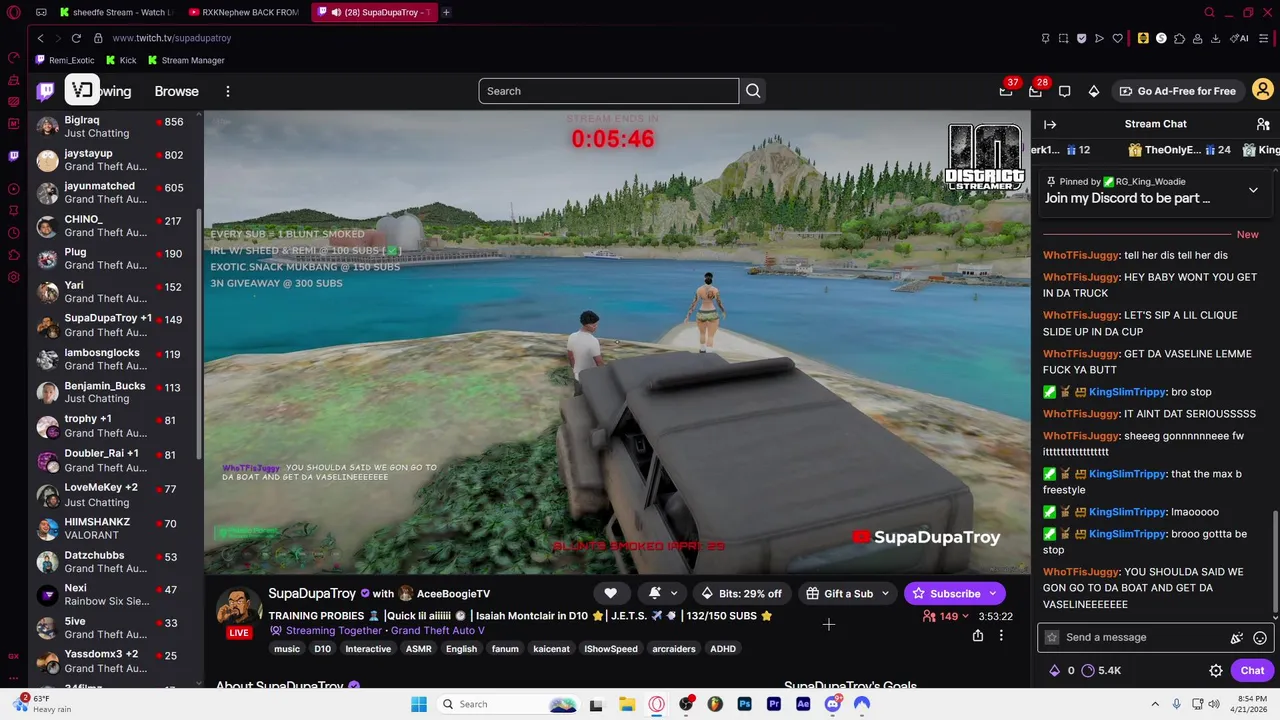
Task: Open the Kick bookmark
Action: pyautogui.click(x=121, y=60)
